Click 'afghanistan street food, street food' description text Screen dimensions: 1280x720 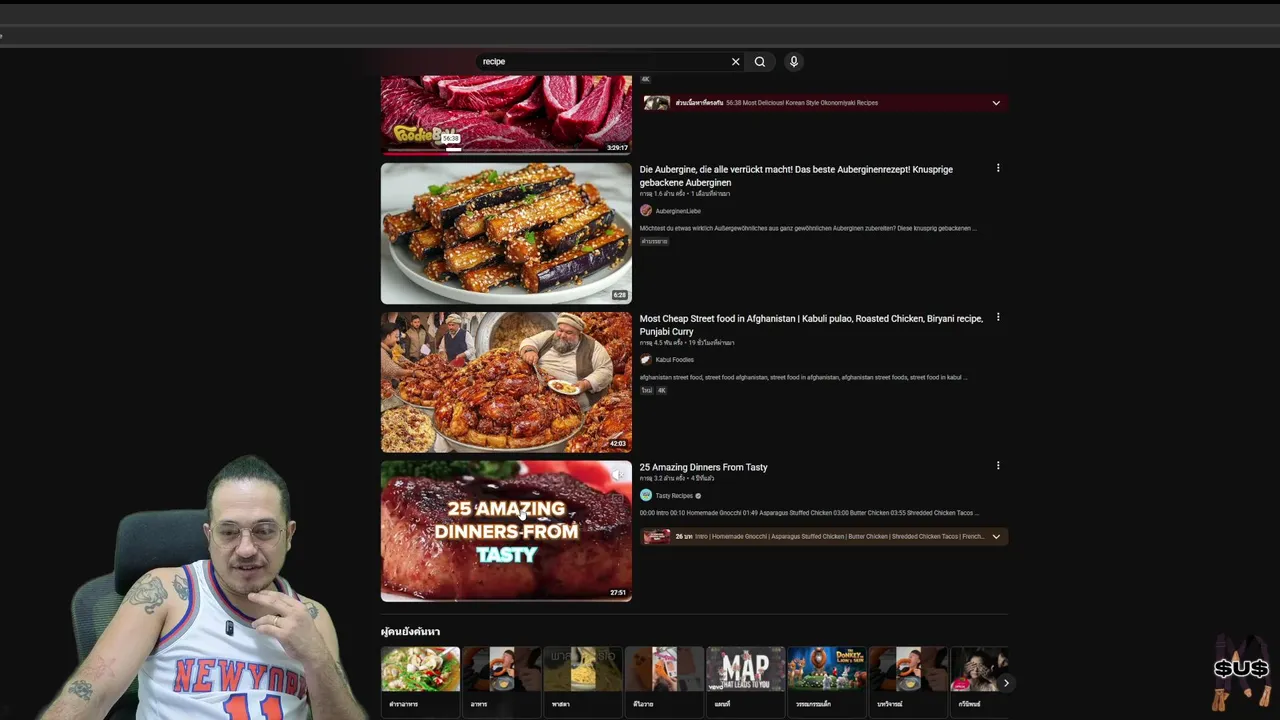click(804, 377)
